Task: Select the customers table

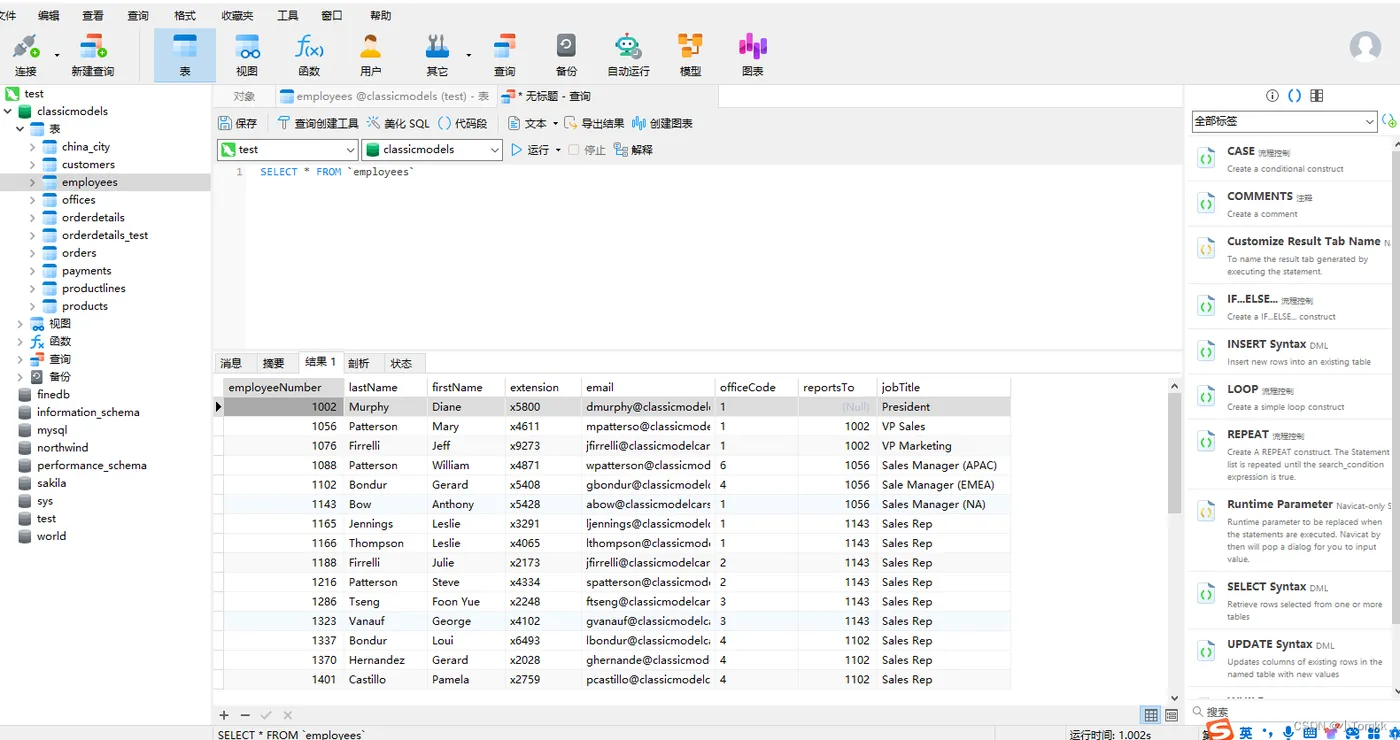Action: click(x=88, y=165)
